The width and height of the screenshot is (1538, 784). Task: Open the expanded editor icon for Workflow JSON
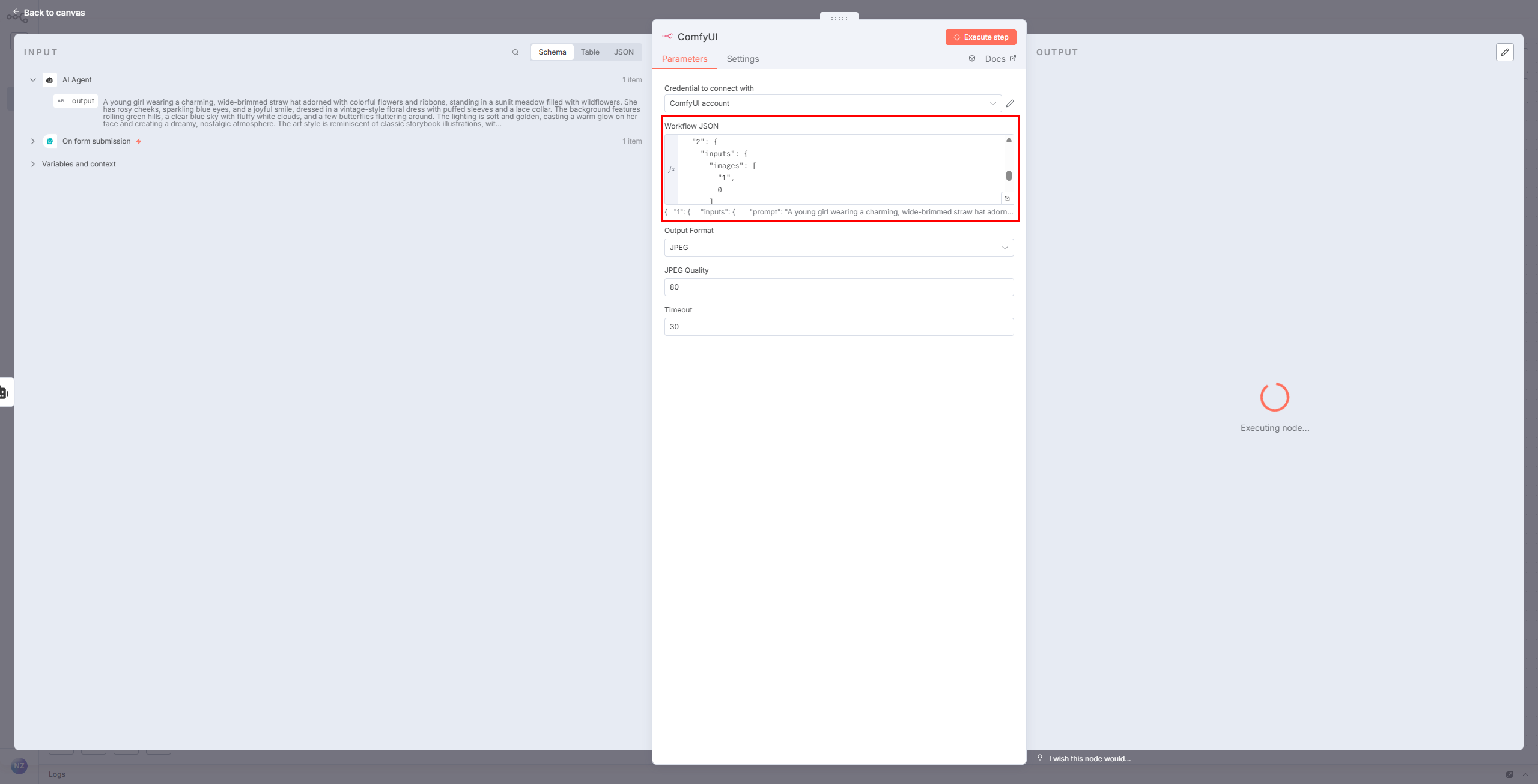[1007, 198]
